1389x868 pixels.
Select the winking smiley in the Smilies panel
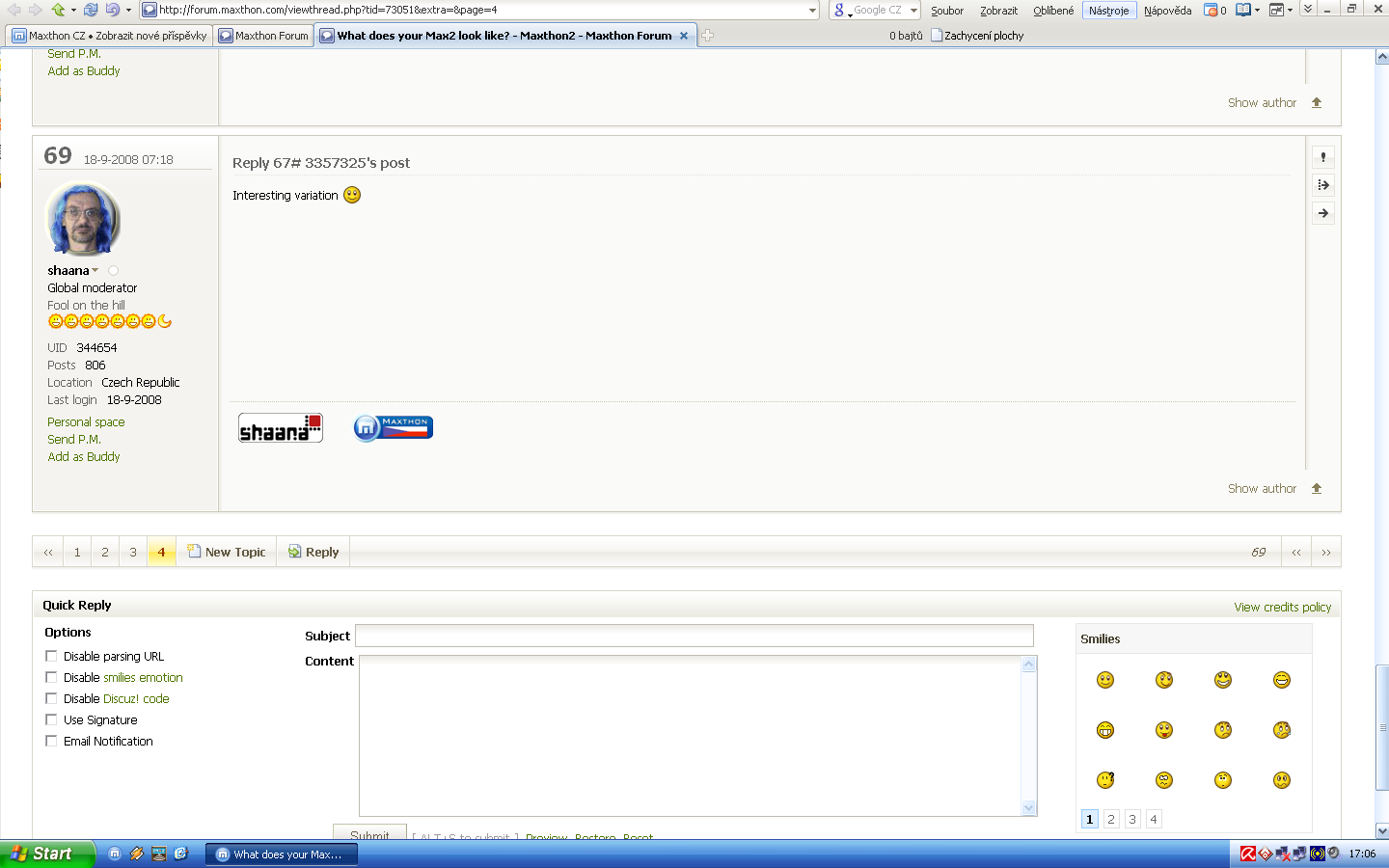pos(1164,680)
